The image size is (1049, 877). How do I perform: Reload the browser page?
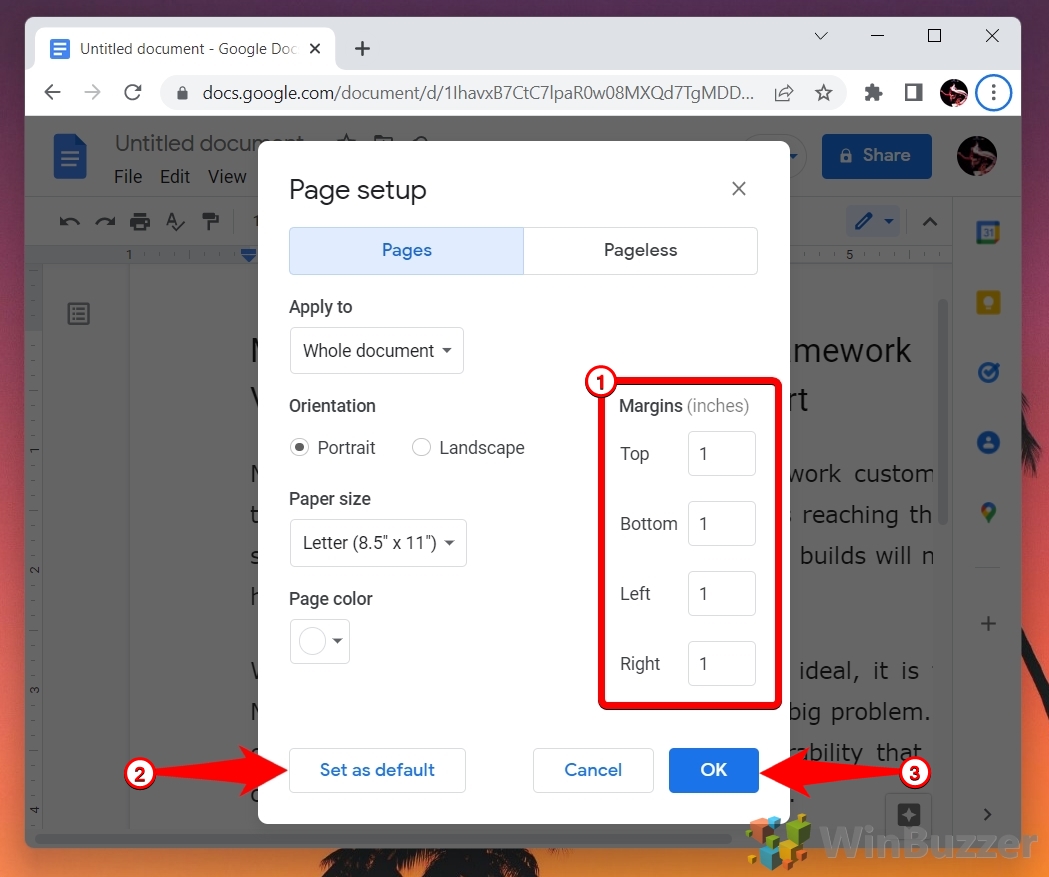[x=133, y=92]
